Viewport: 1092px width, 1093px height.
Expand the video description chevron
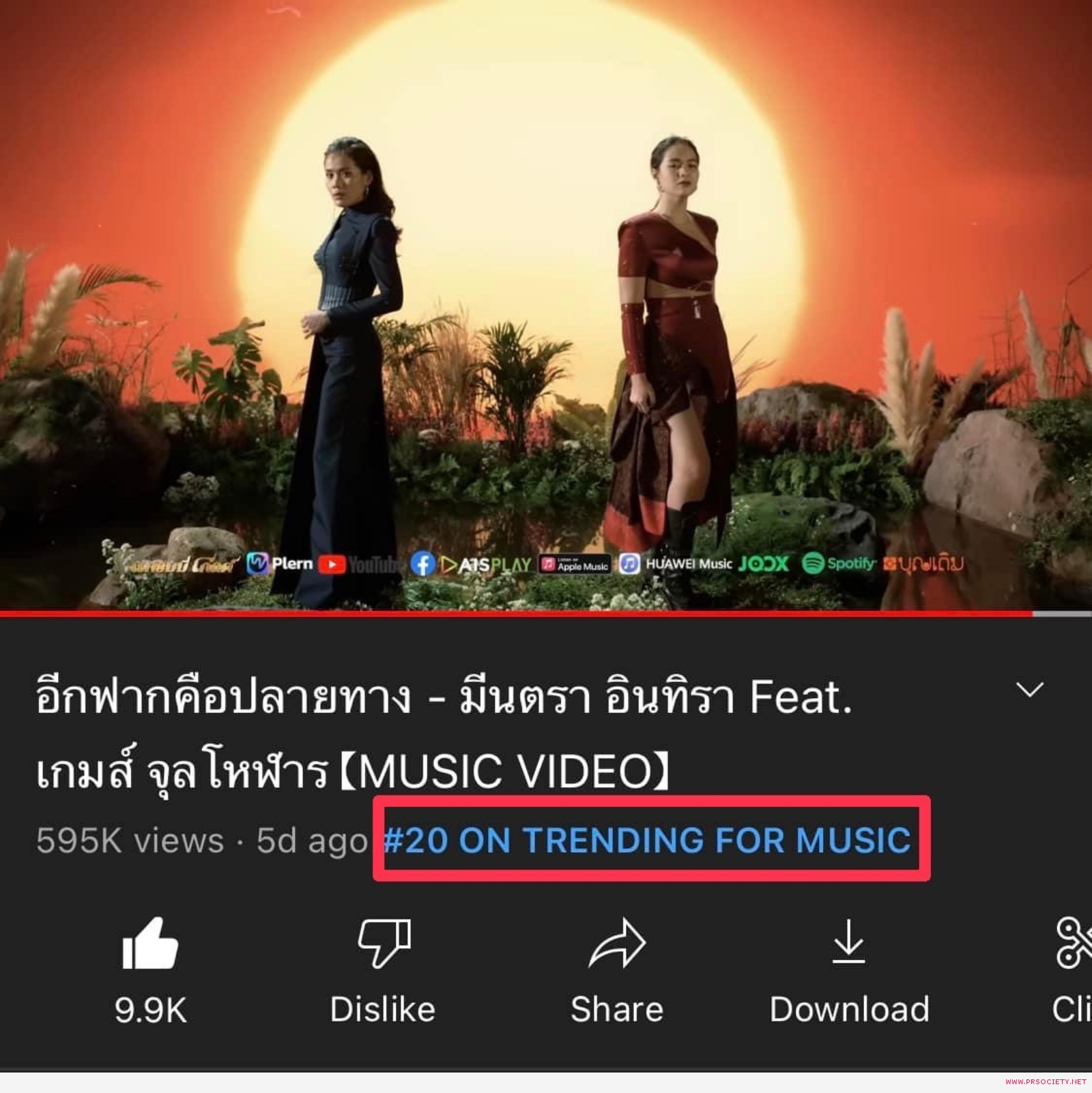point(1031,689)
